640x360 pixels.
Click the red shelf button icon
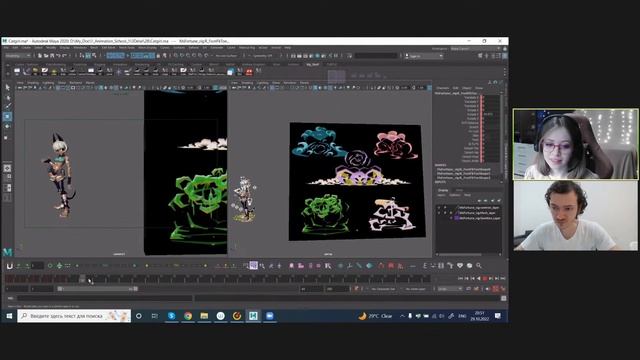click(249, 72)
